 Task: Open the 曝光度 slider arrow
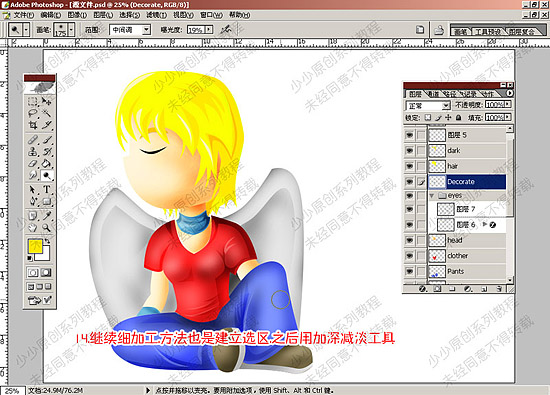pyautogui.click(x=209, y=30)
